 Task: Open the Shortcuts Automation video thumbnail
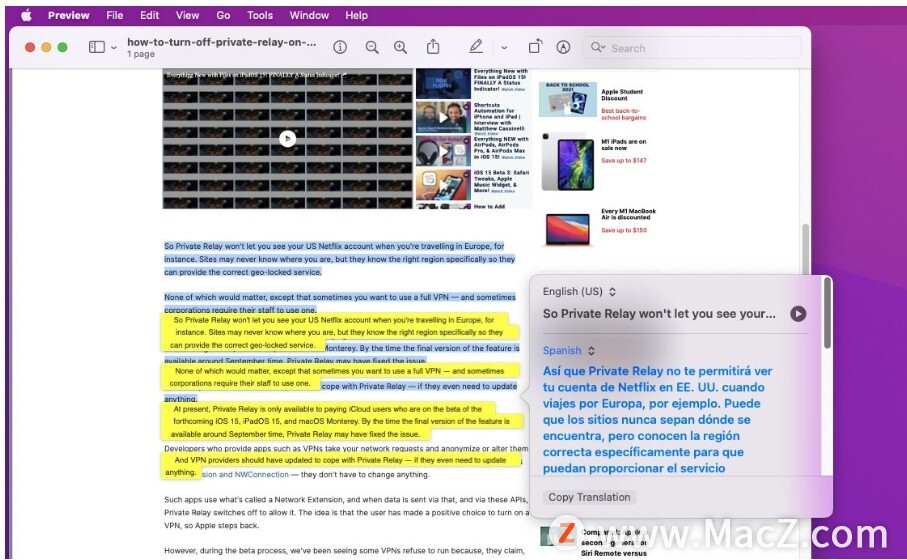(443, 117)
